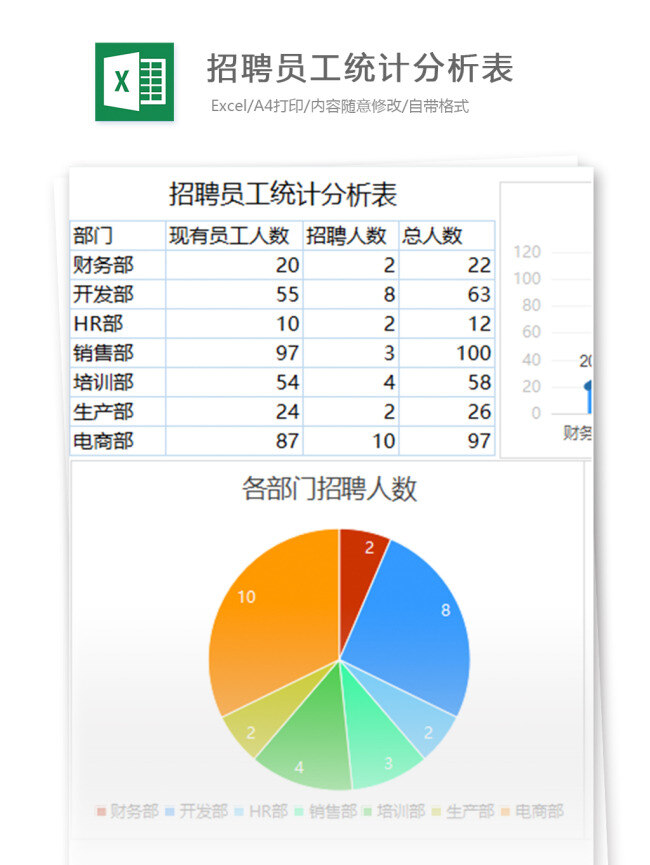Select the 招聘人数 header cell
This screenshot has width=650, height=865.
(x=351, y=236)
